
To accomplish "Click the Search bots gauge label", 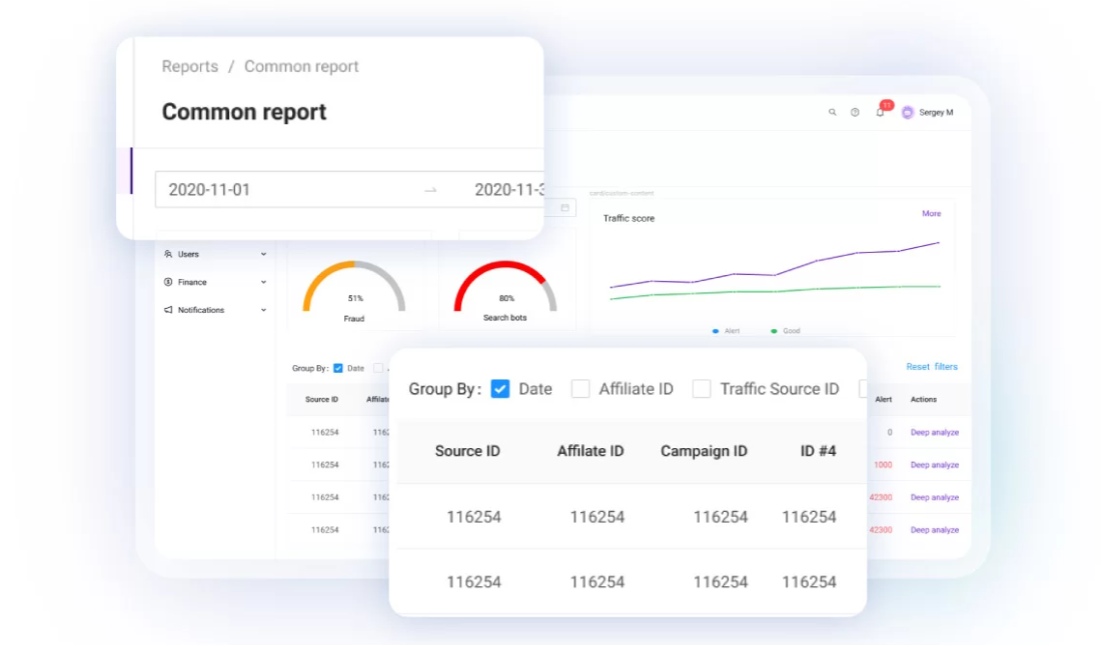I will [x=505, y=318].
